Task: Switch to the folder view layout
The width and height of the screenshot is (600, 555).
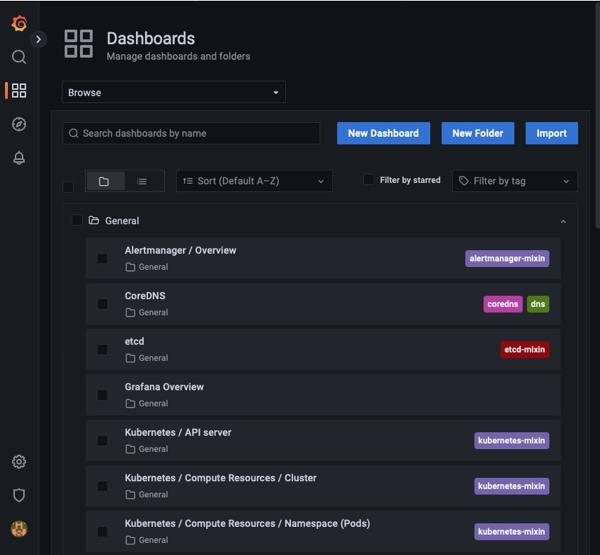Action: 106,181
